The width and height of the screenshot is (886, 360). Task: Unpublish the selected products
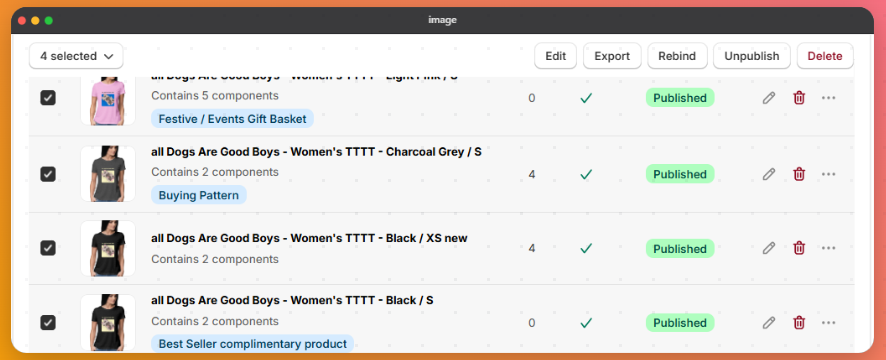click(x=752, y=56)
